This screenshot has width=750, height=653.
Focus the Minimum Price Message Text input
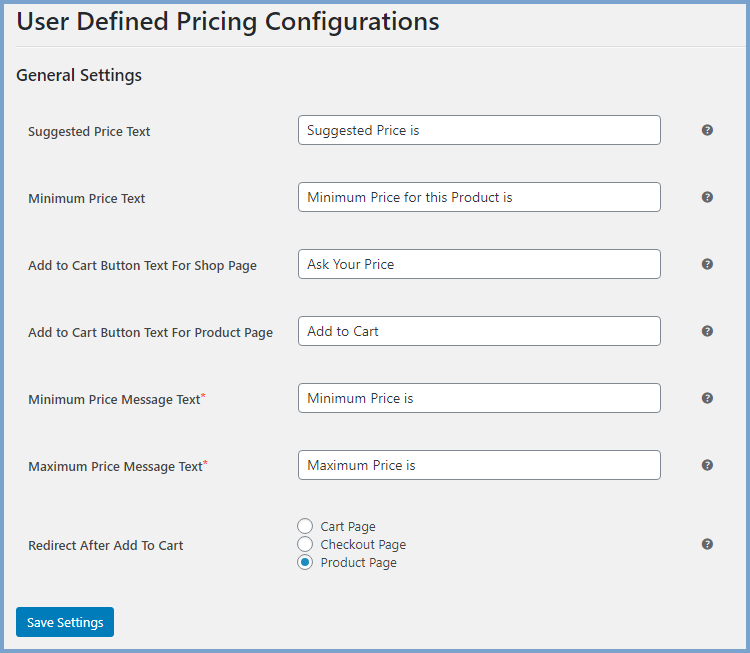click(x=479, y=398)
